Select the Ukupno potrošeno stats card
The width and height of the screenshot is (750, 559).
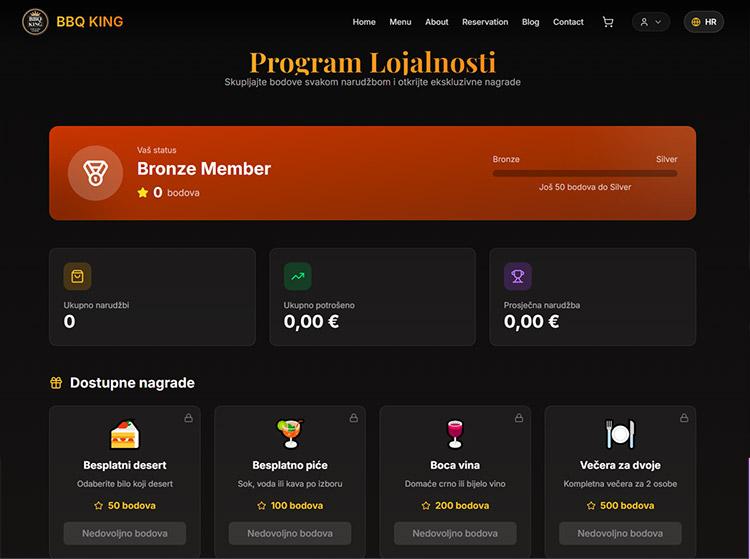pyautogui.click(x=372, y=296)
